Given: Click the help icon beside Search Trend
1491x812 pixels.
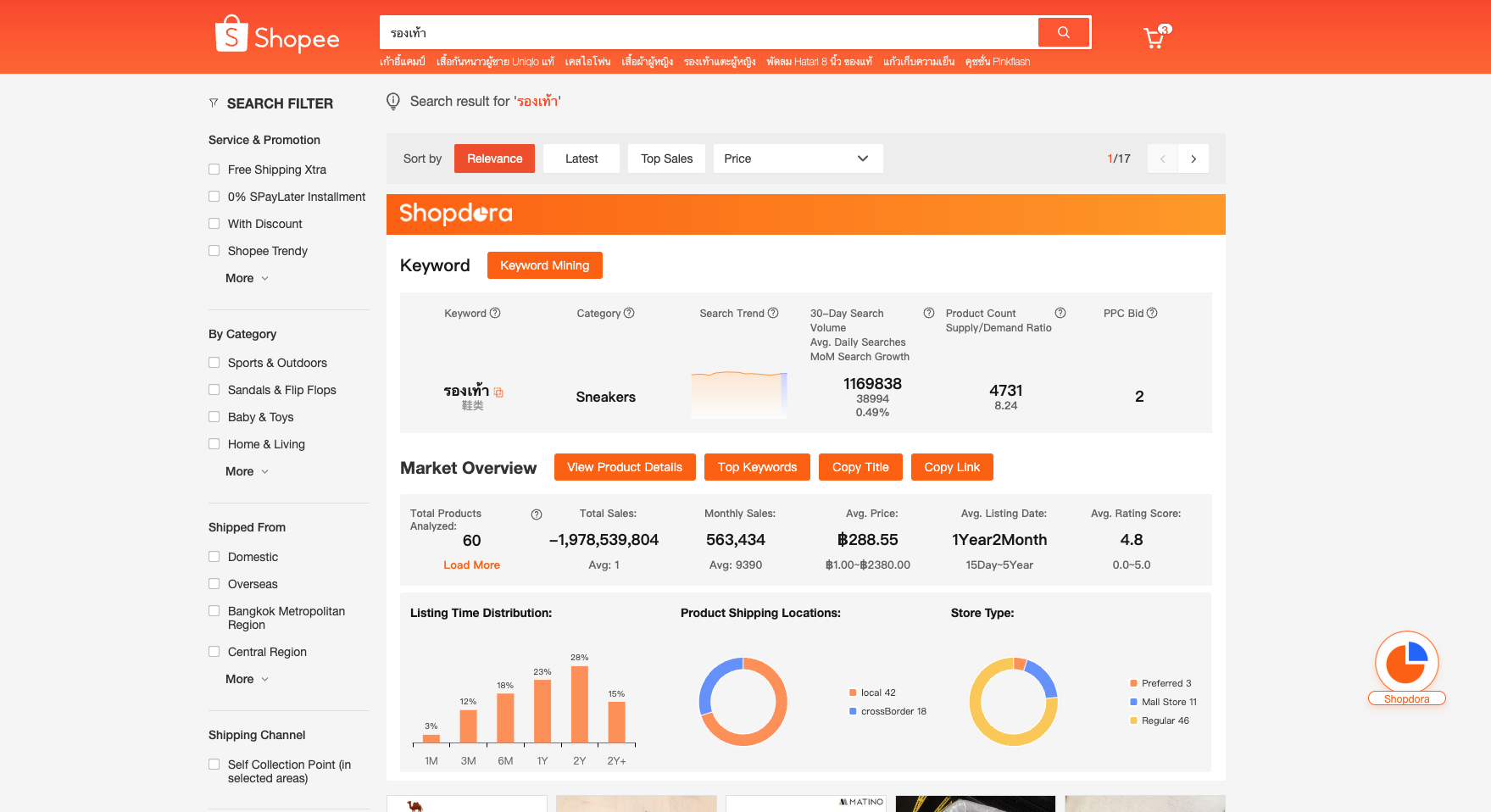Looking at the screenshot, I should tap(773, 313).
